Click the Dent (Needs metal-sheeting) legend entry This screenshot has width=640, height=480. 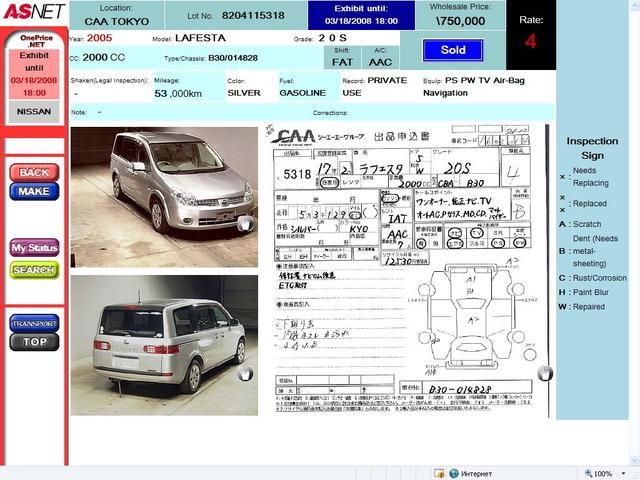click(x=589, y=251)
